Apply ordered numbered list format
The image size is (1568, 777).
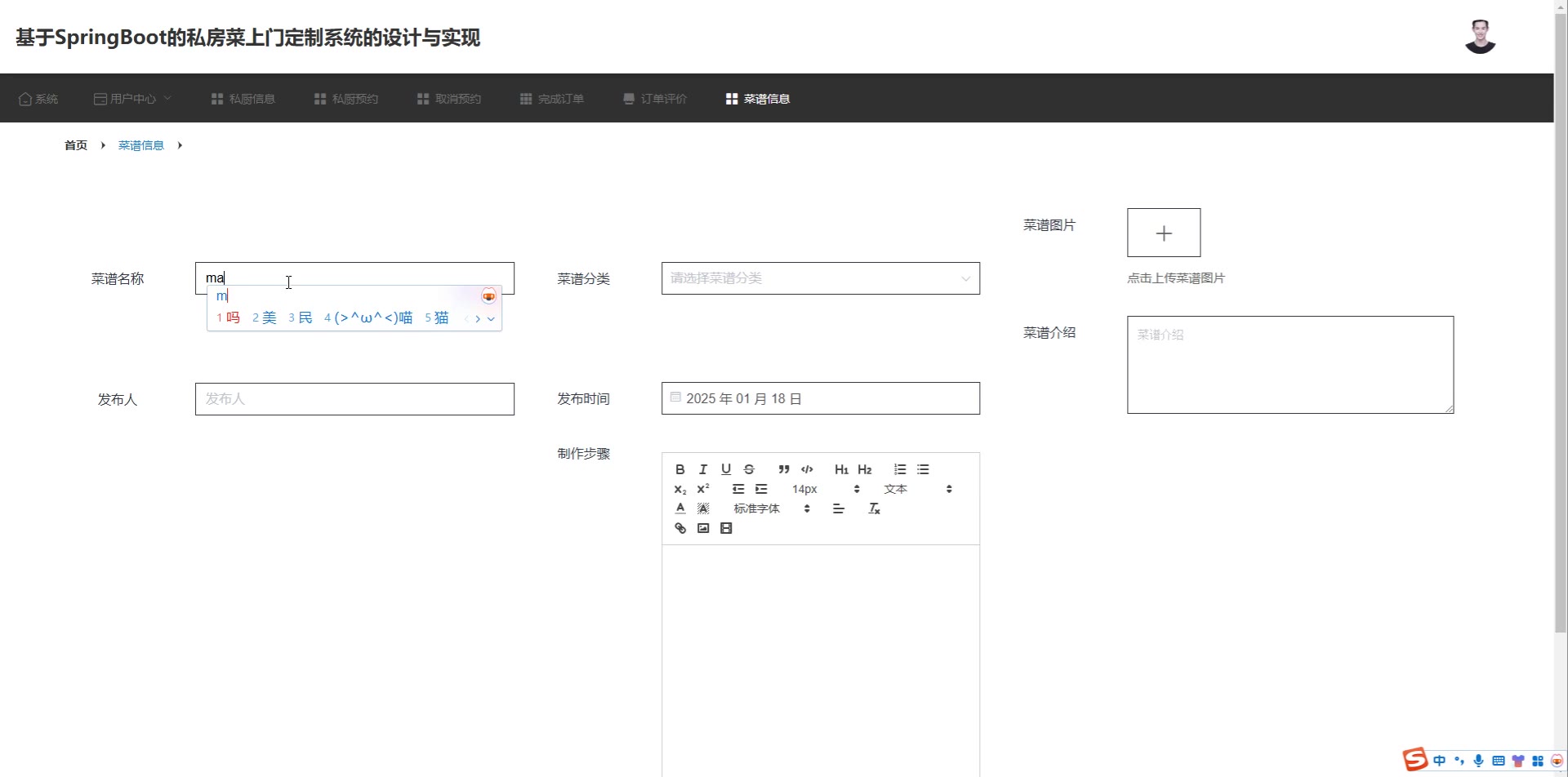click(899, 469)
